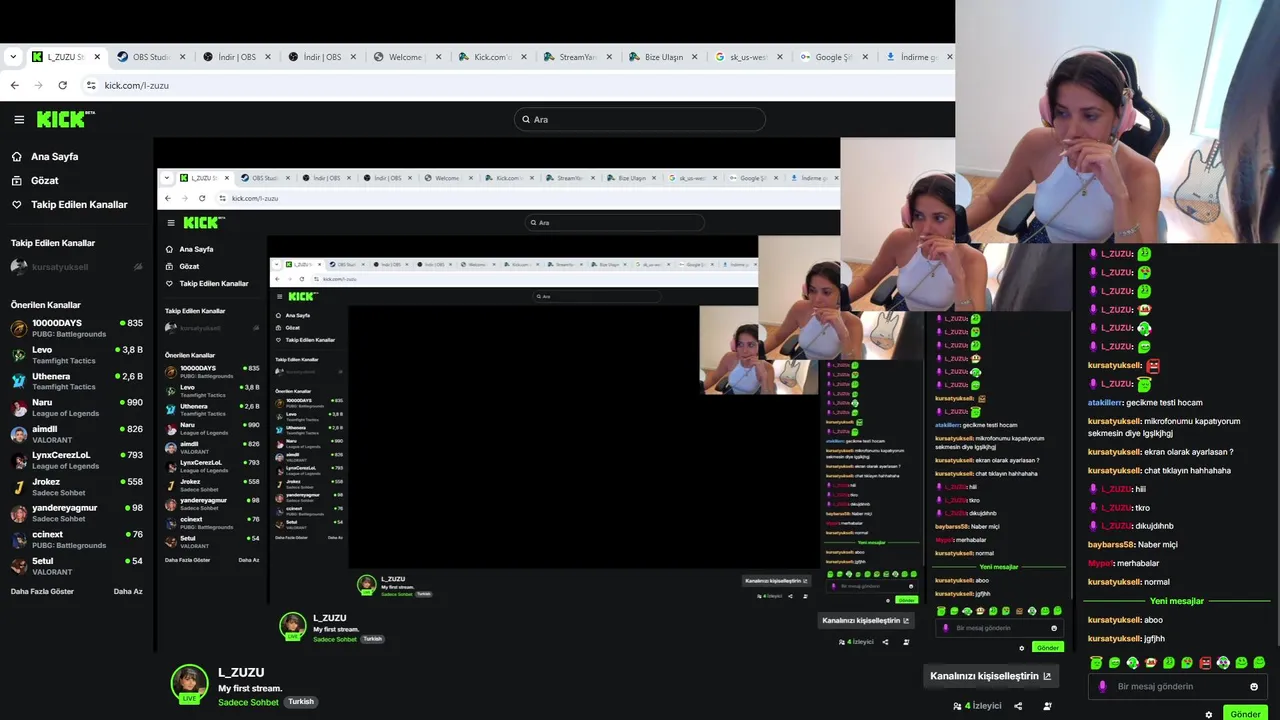
Task: Insert the red angry emote in chat
Action: click(x=1205, y=662)
